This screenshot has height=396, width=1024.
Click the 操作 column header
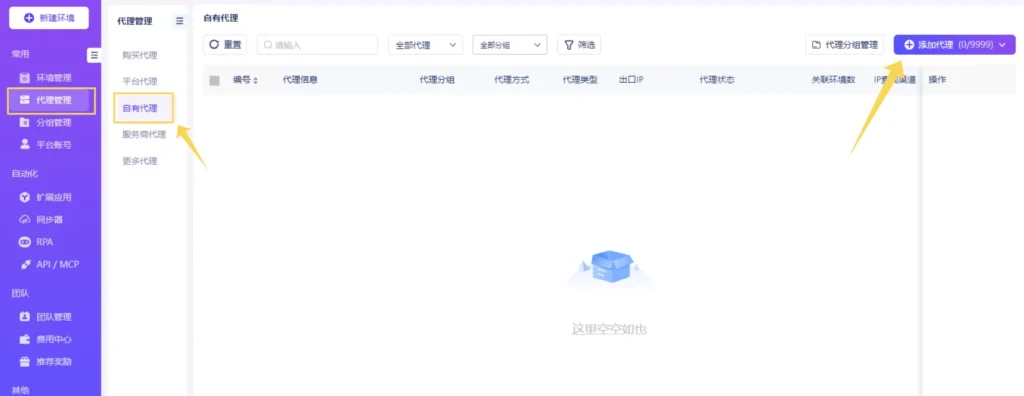(x=937, y=80)
